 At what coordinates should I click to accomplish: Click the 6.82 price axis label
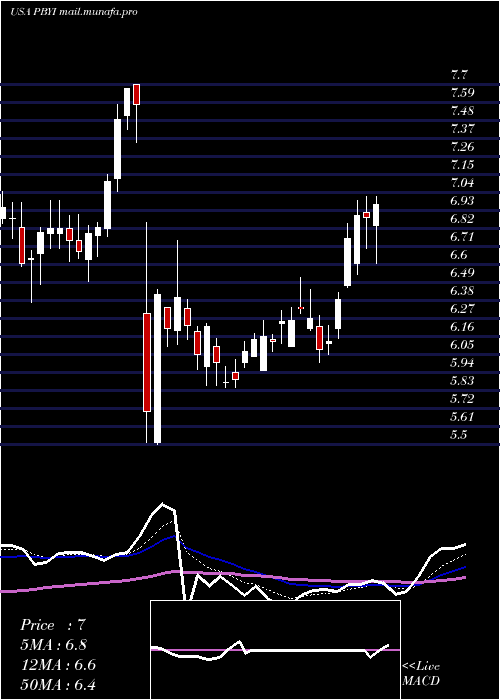tap(462, 218)
